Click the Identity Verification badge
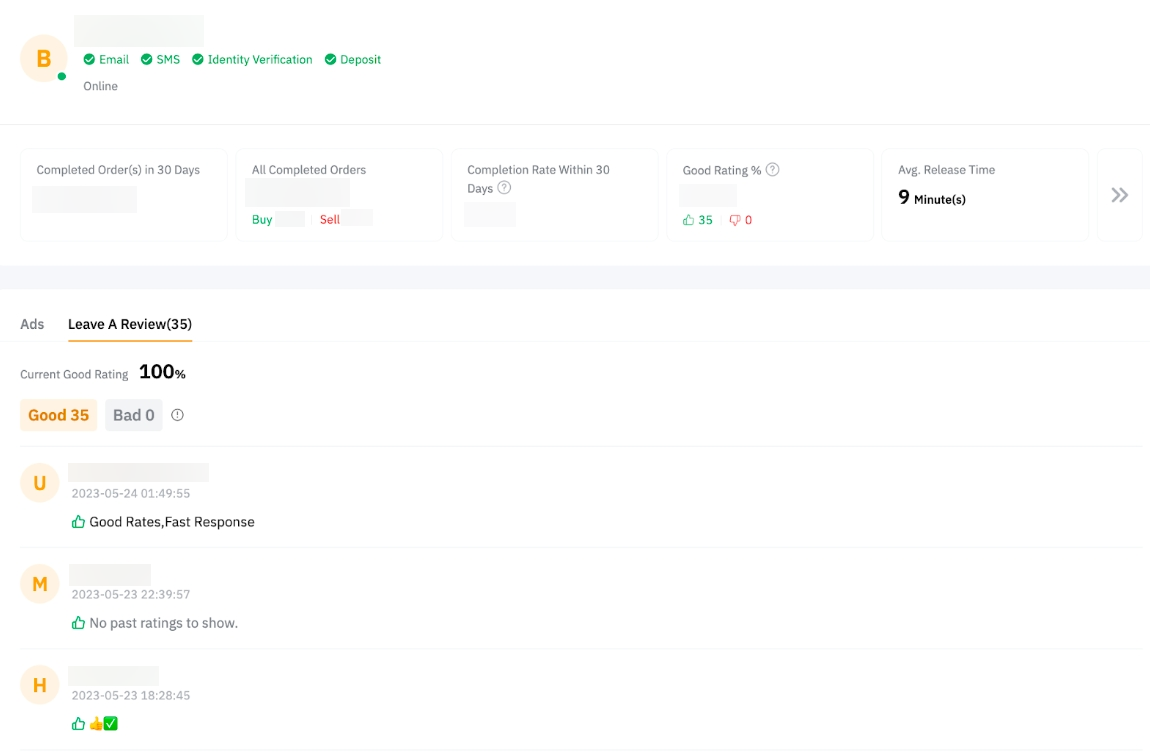Image resolution: width=1150 pixels, height=752 pixels. [252, 60]
